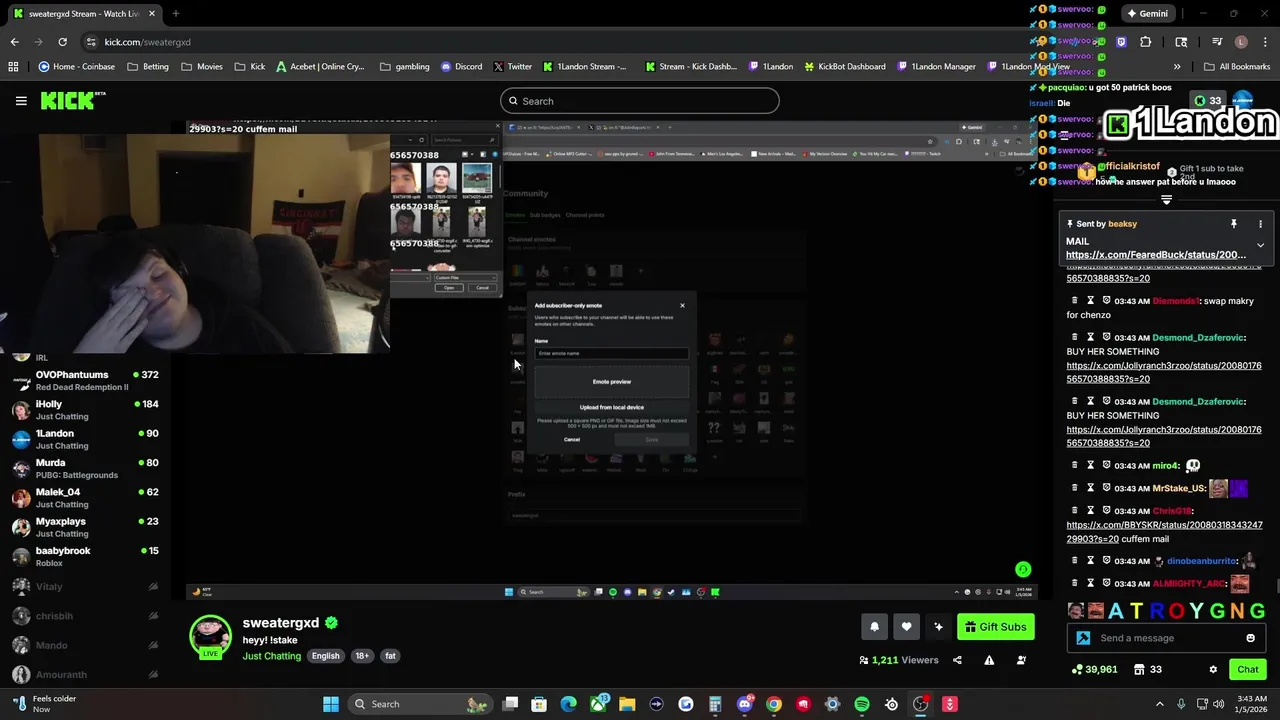Image resolution: width=1280 pixels, height=720 pixels.
Task: Click the sparkle button beside Gift Subs
Action: (x=938, y=627)
